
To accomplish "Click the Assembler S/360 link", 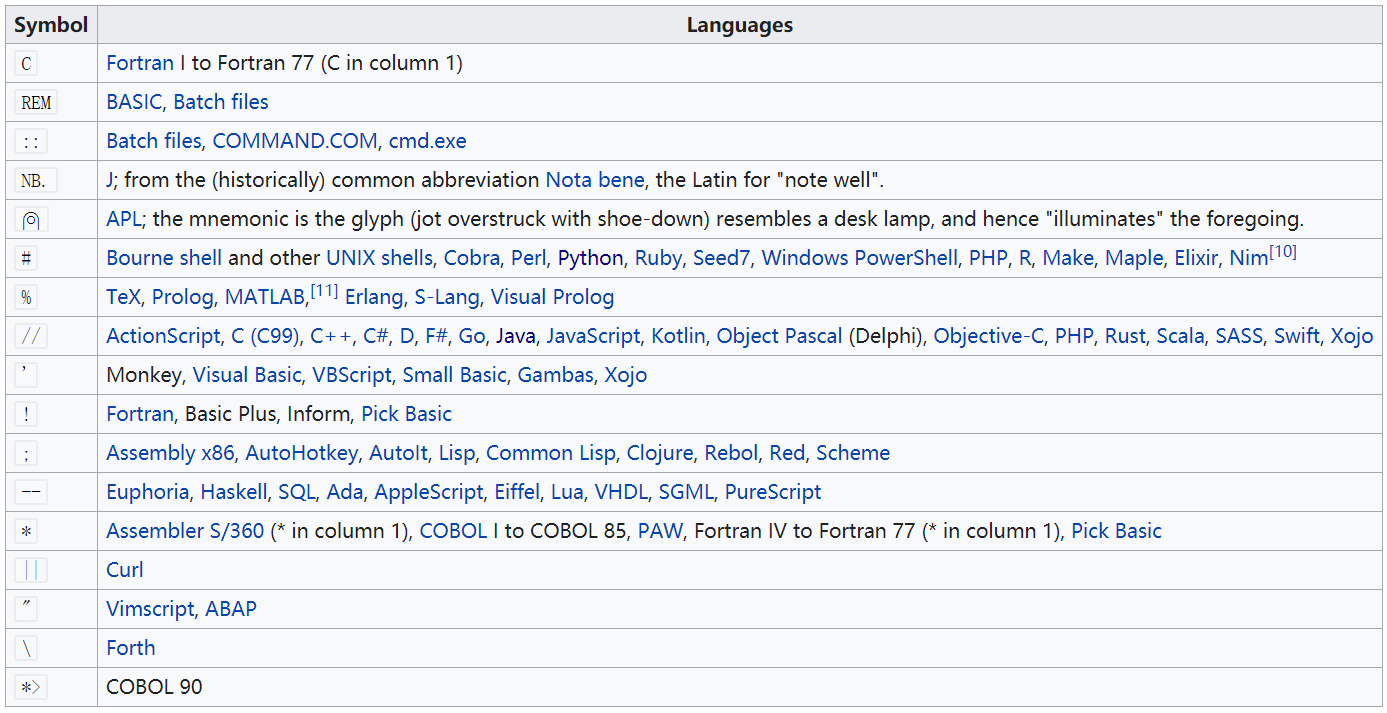I will tap(185, 531).
